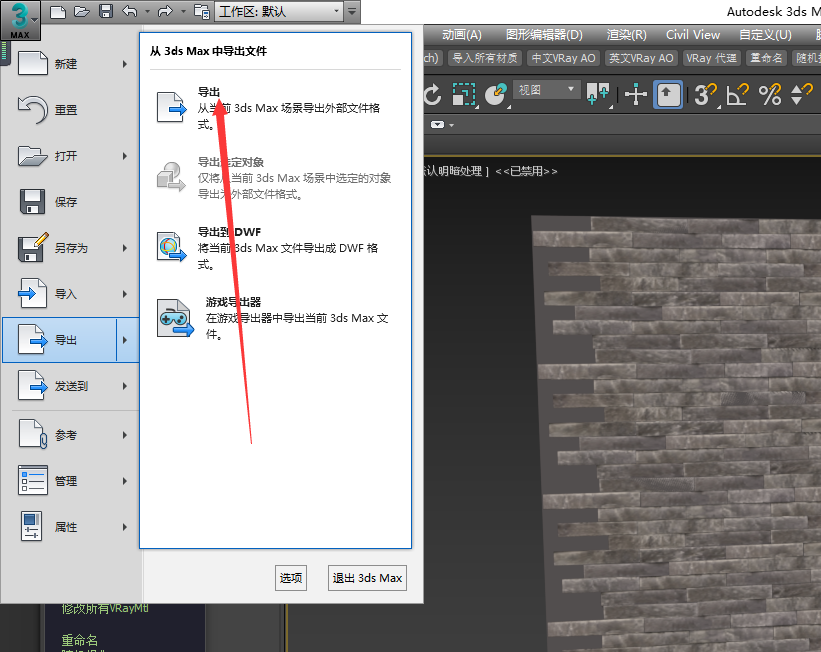Screen dimensions: 821x652
Task: Open the 自定义(U) menu
Action: point(765,35)
